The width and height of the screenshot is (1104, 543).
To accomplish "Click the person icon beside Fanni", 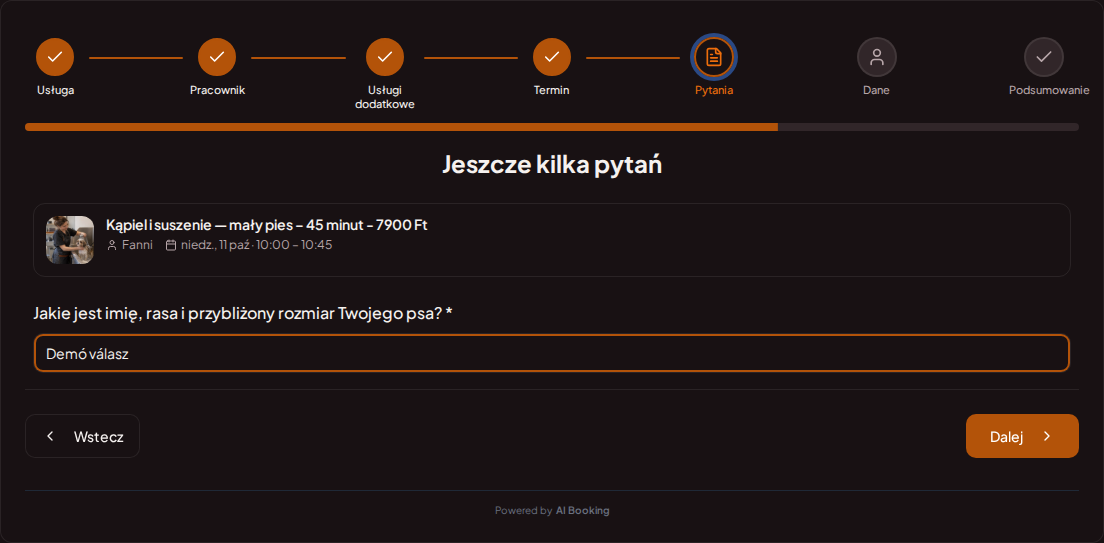I will tap(111, 245).
